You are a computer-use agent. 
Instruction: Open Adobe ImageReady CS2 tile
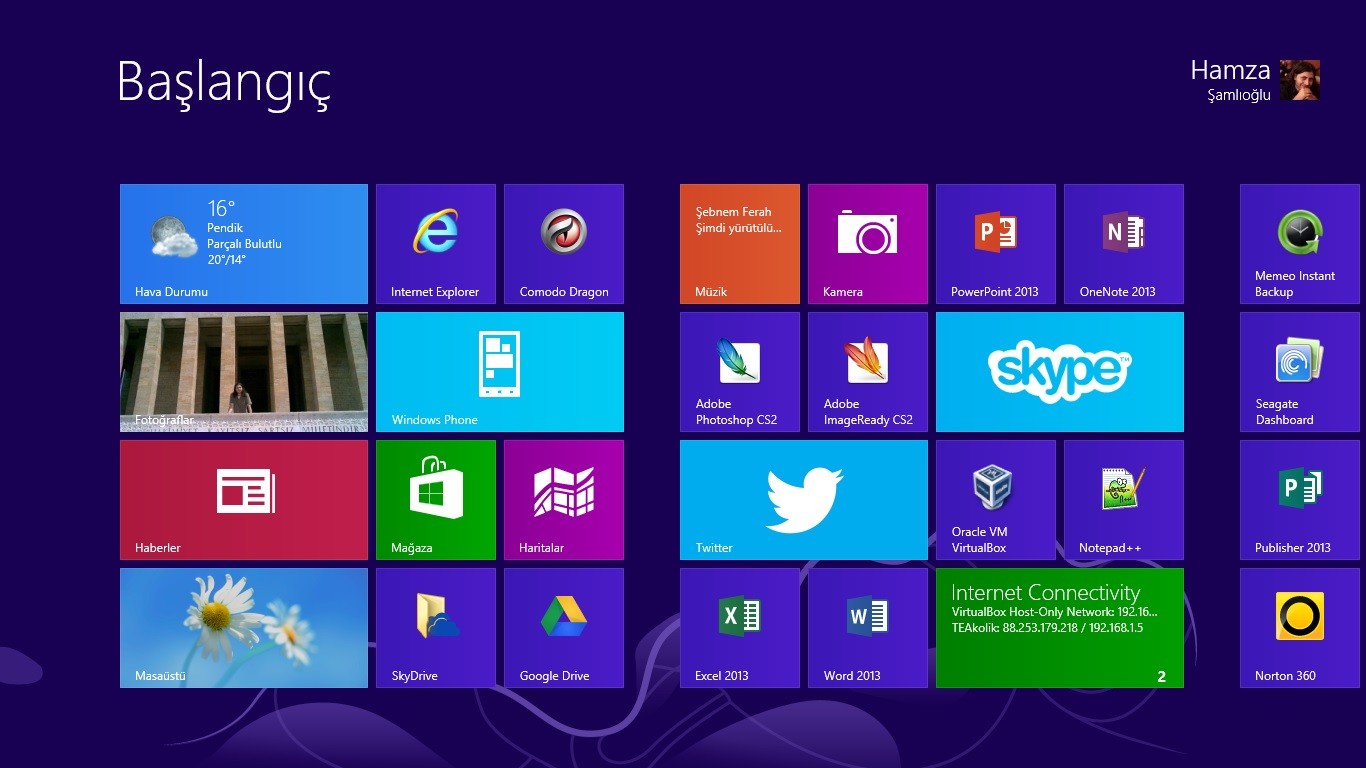868,372
